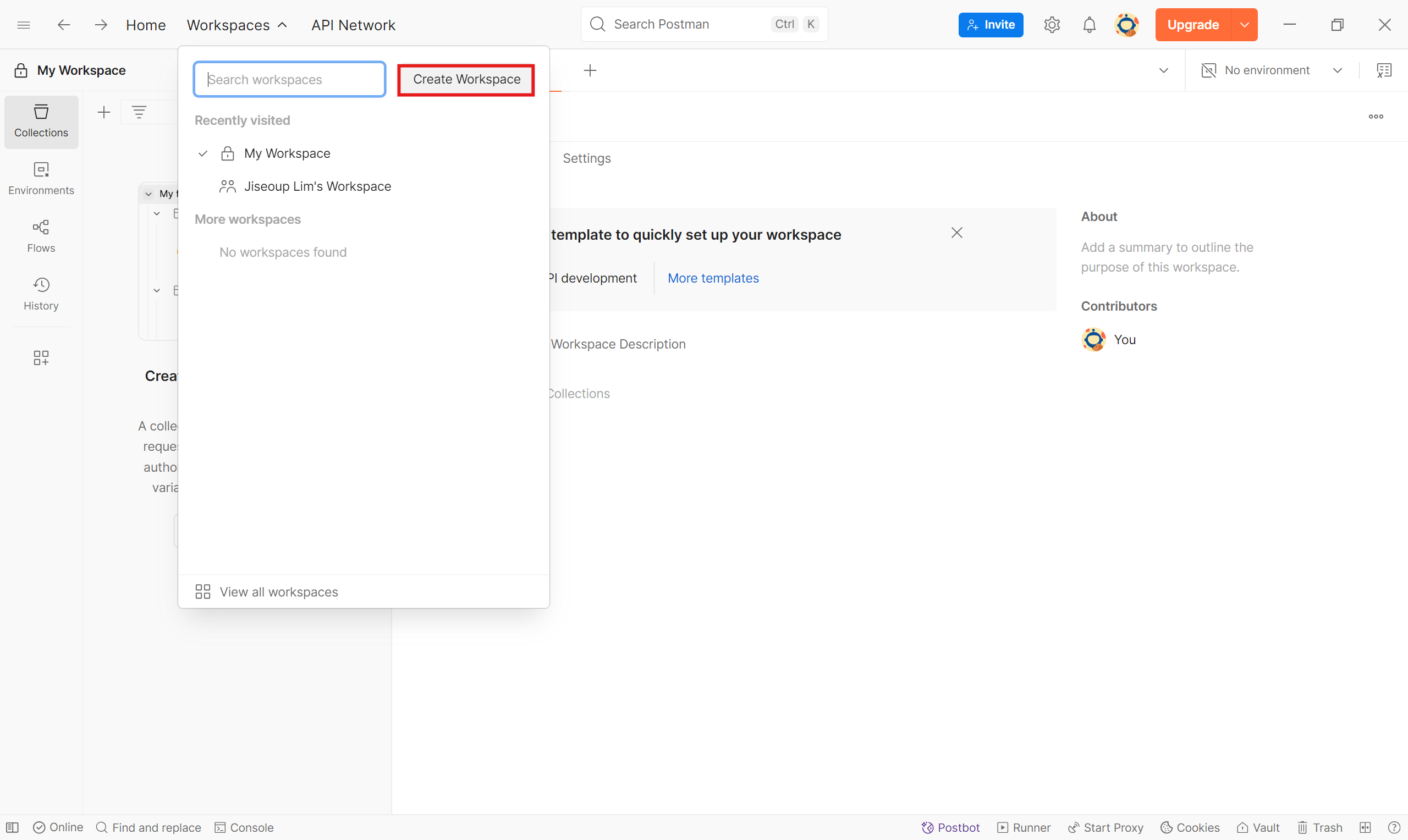The height and width of the screenshot is (840, 1408).
Task: Click Start Proxy in status bar
Action: [x=1105, y=827]
